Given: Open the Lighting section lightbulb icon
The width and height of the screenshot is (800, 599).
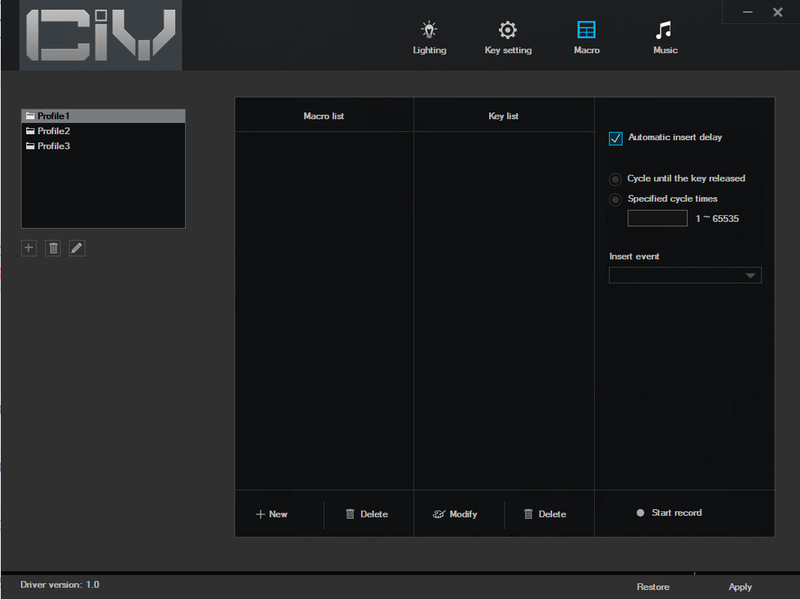Looking at the screenshot, I should coord(429,30).
